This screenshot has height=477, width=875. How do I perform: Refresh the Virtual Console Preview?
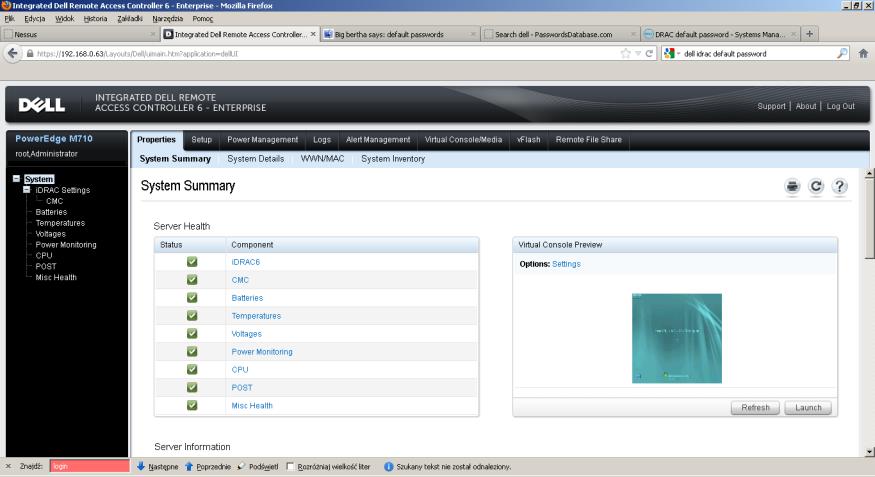[x=755, y=408]
